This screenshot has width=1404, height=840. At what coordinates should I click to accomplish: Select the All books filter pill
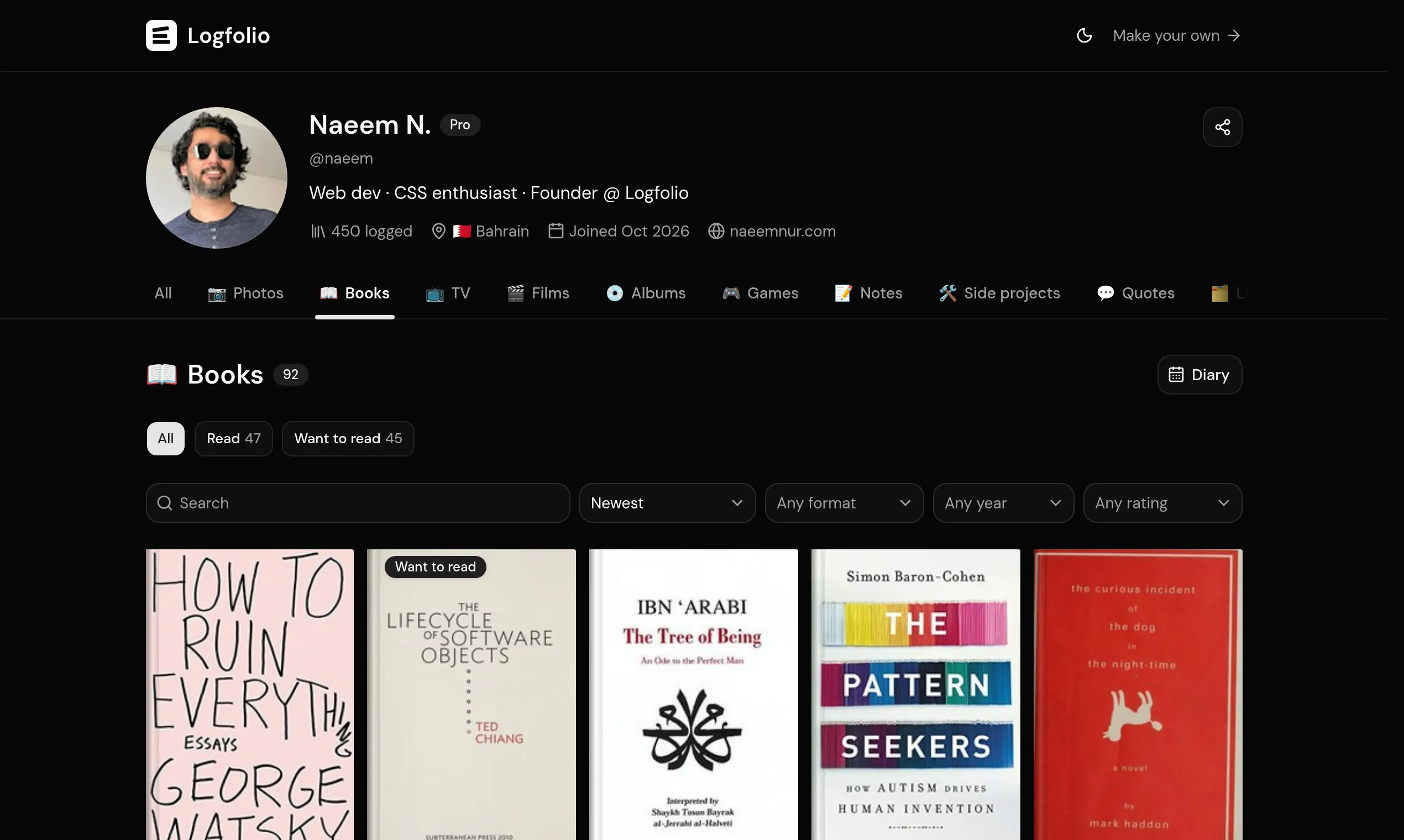pyautogui.click(x=166, y=439)
